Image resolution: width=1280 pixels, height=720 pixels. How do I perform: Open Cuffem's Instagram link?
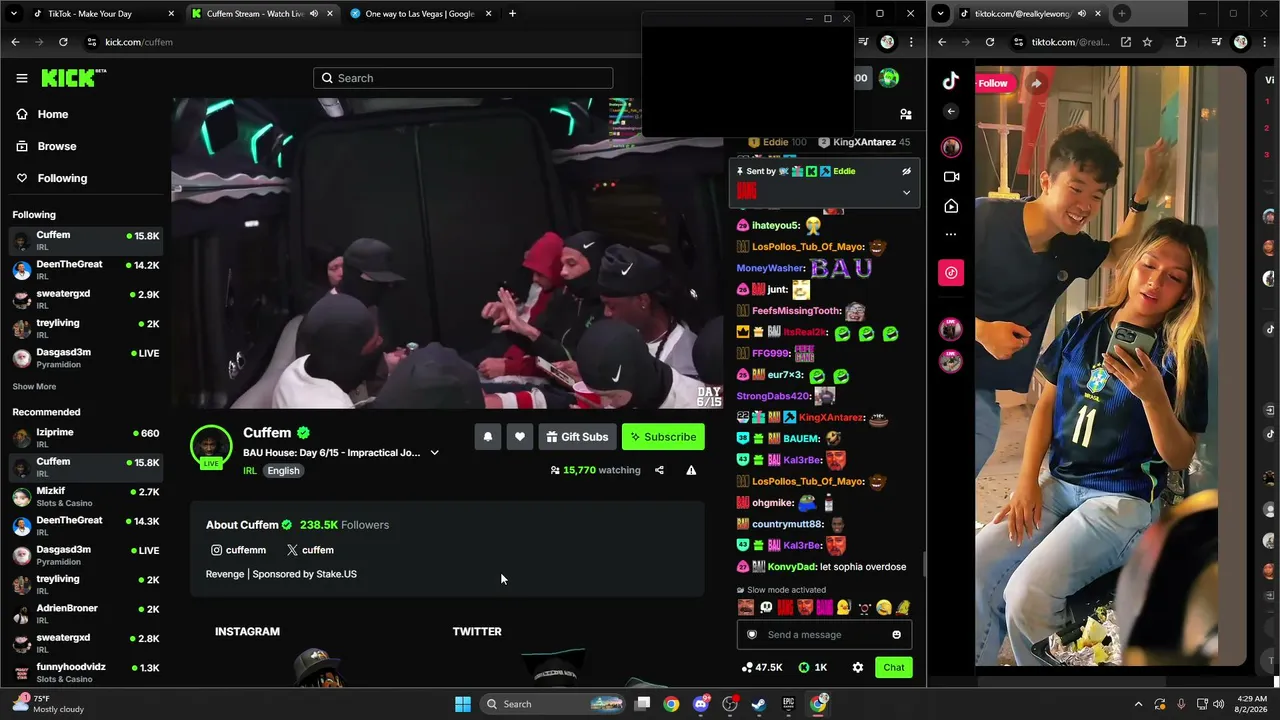[238, 550]
